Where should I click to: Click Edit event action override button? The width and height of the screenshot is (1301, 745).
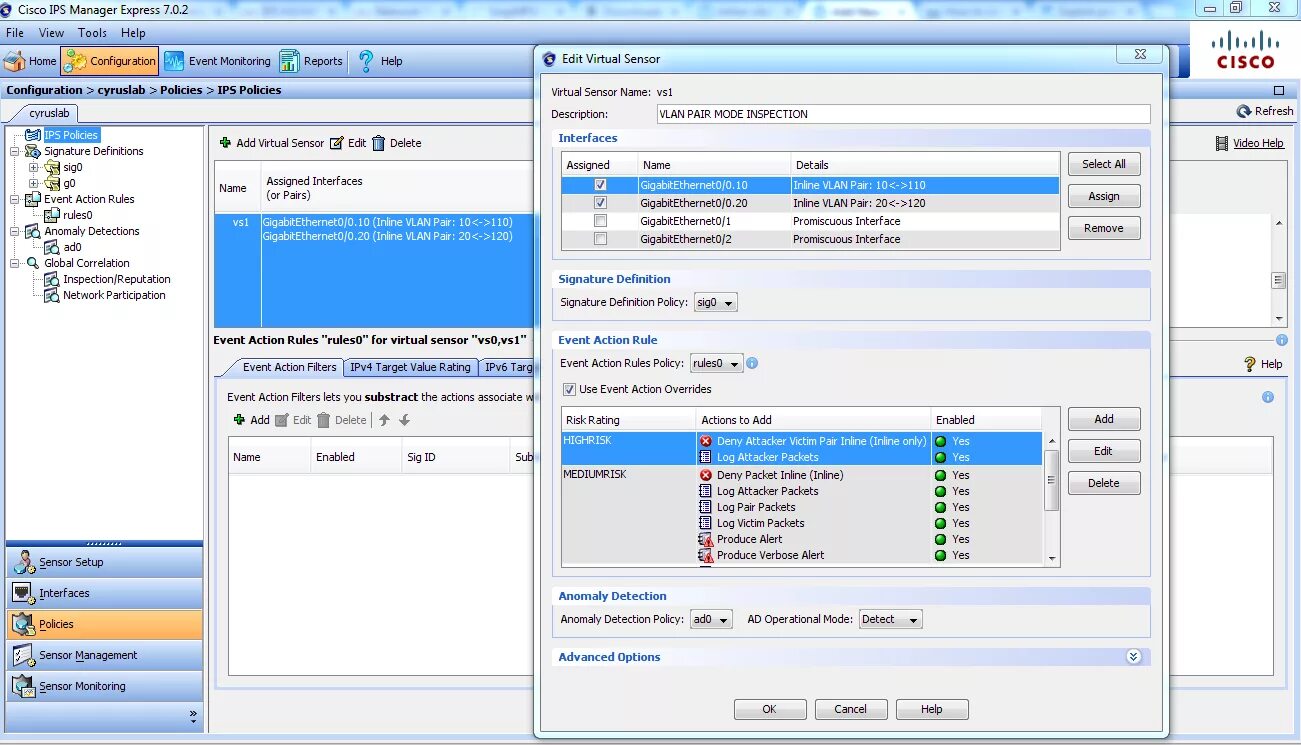pyautogui.click(x=1104, y=451)
